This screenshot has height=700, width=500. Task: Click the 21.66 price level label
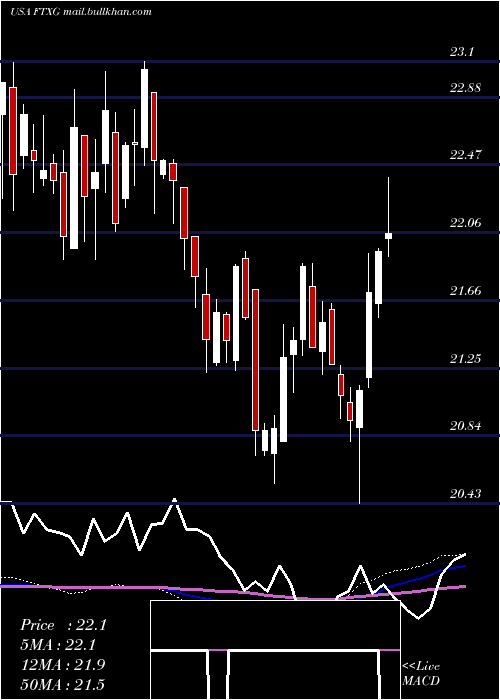tap(466, 291)
